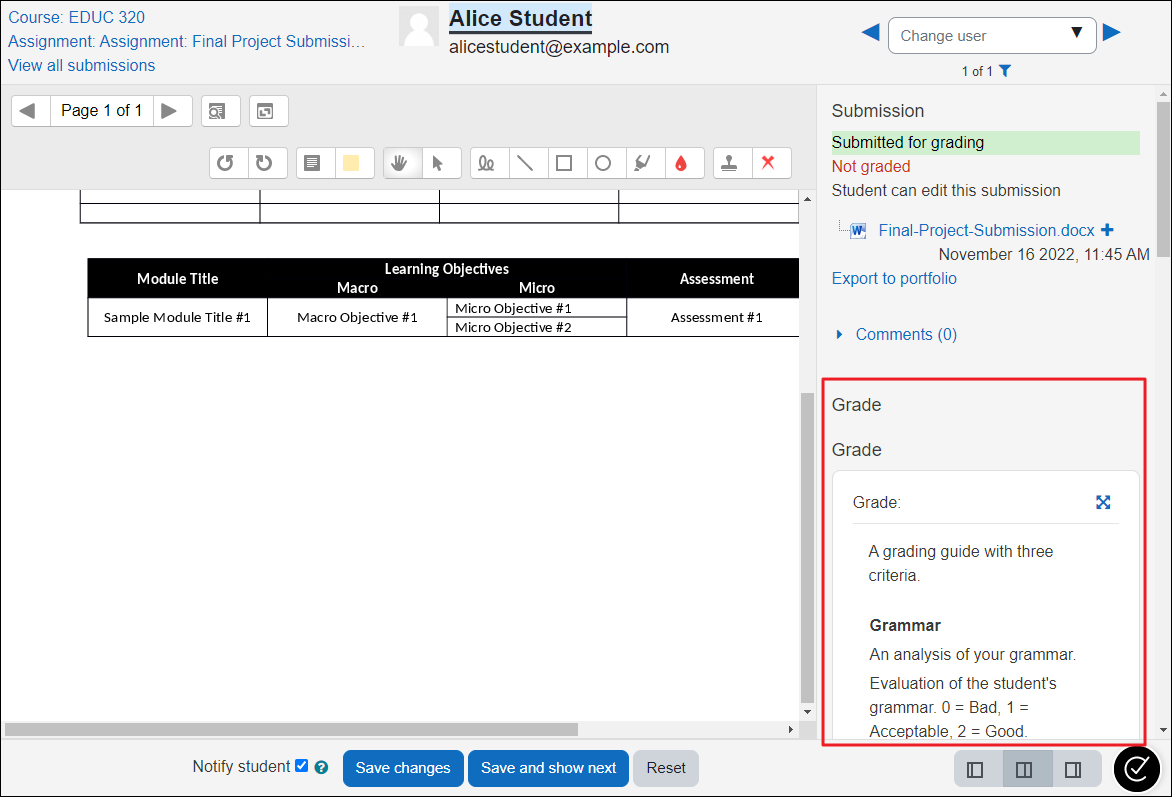Screen dimensions: 1172x797
Task: Choose the Rectangle annotation tool
Action: pos(566,161)
